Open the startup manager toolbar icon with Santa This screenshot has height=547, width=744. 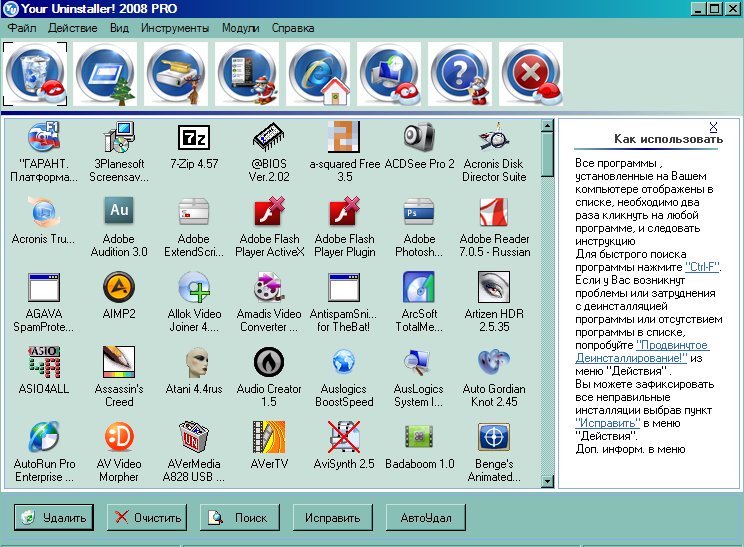[x=247, y=74]
